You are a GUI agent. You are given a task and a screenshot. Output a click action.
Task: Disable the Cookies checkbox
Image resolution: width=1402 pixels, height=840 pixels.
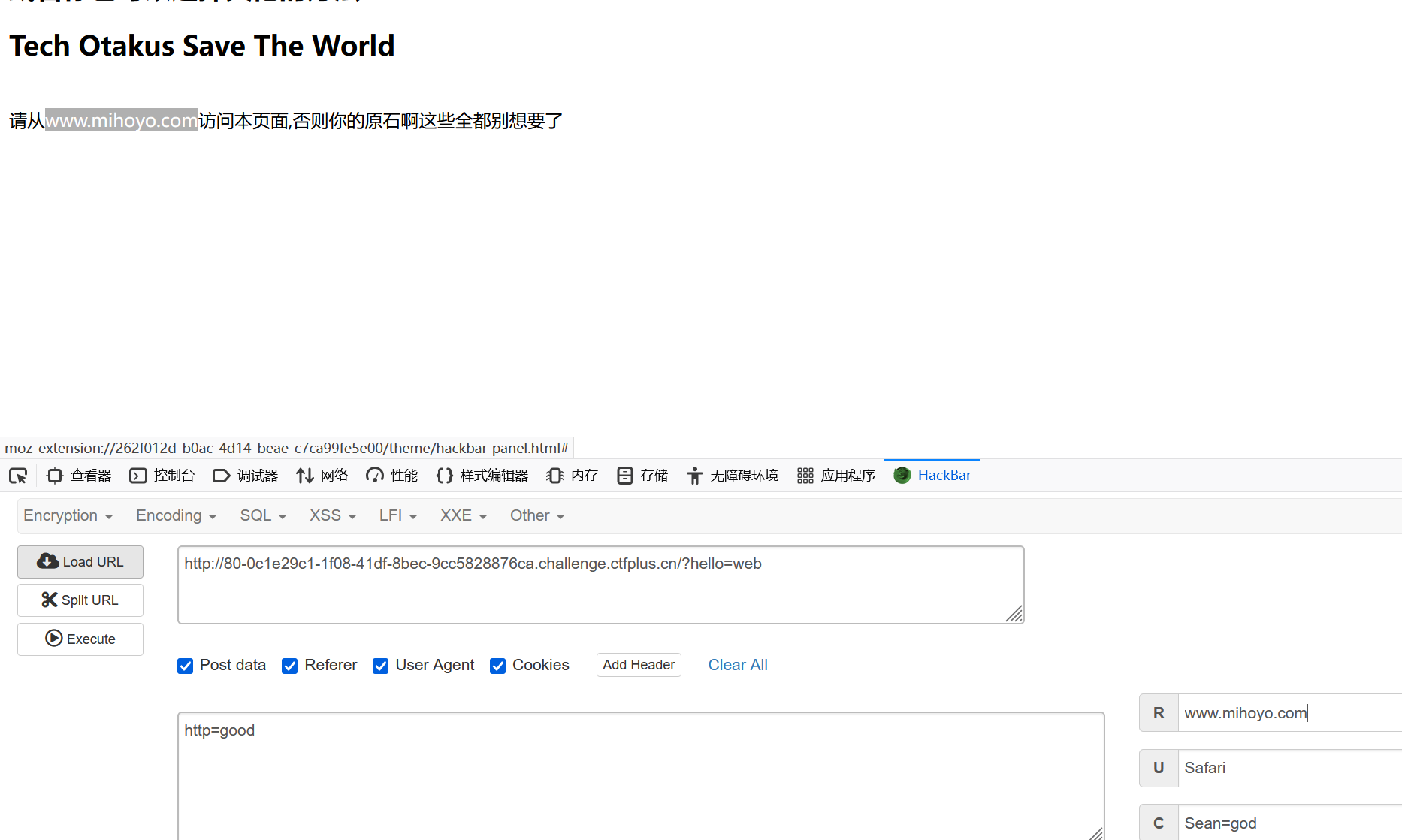coord(497,666)
